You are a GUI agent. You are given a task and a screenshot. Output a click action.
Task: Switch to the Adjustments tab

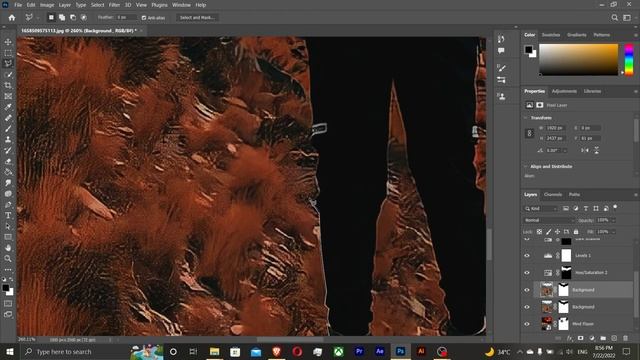coord(564,91)
